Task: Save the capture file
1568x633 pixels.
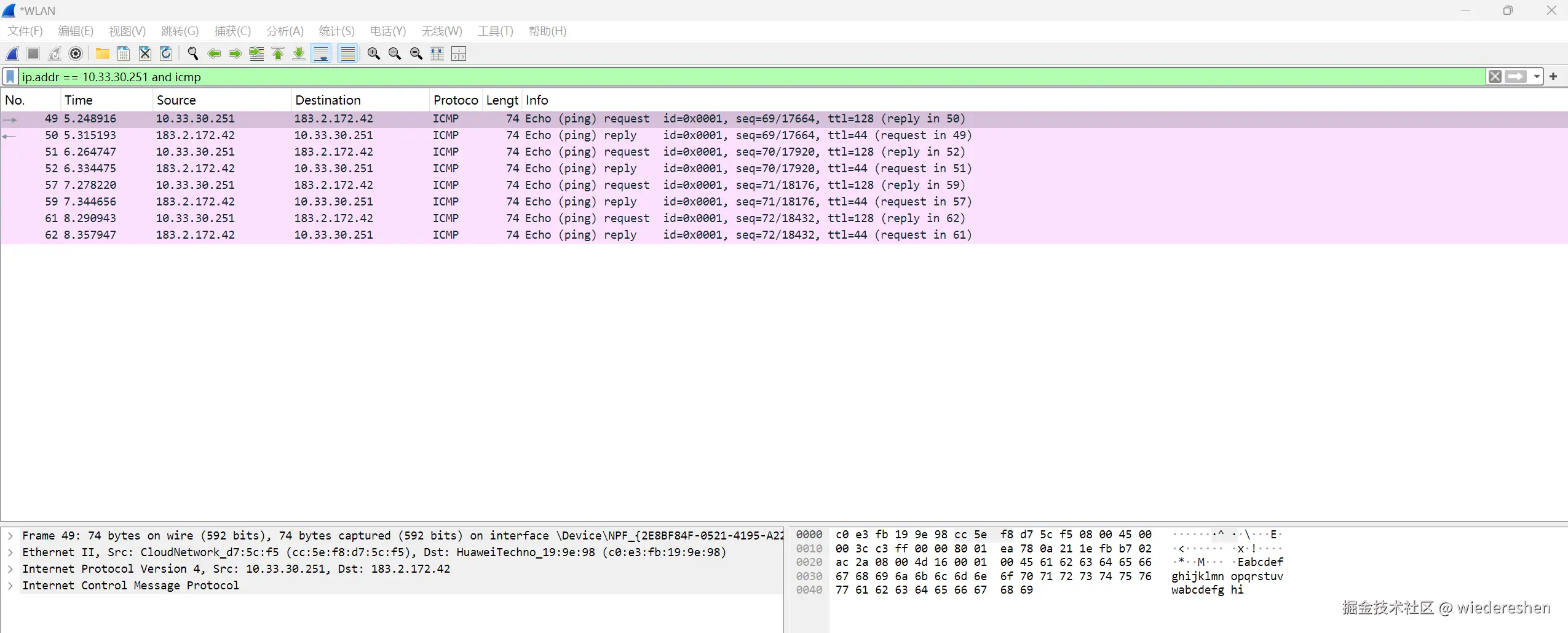Action: tap(124, 54)
